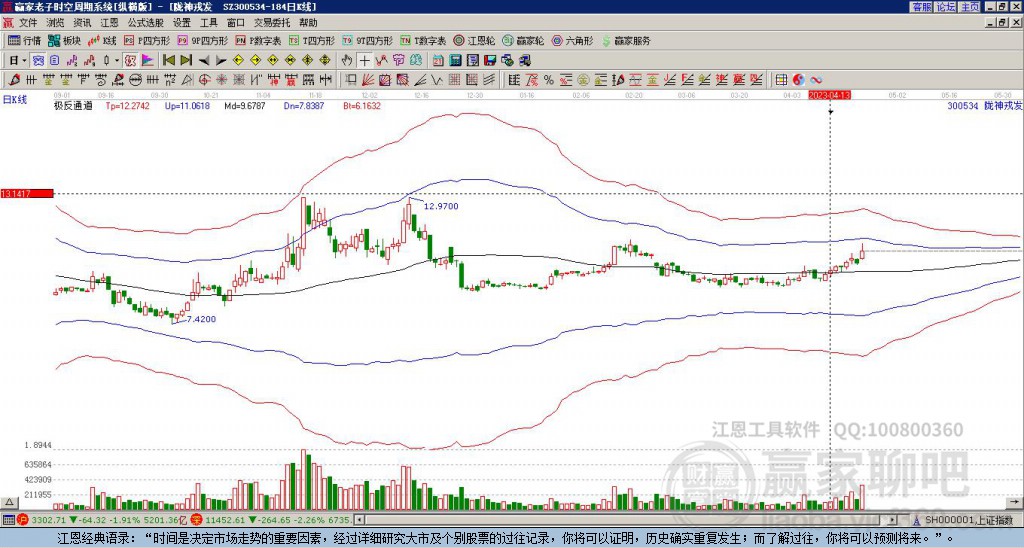Image resolution: width=1024 pixels, height=548 pixels.
Task: Click the black right arrow icon
Action: pos(221,61)
